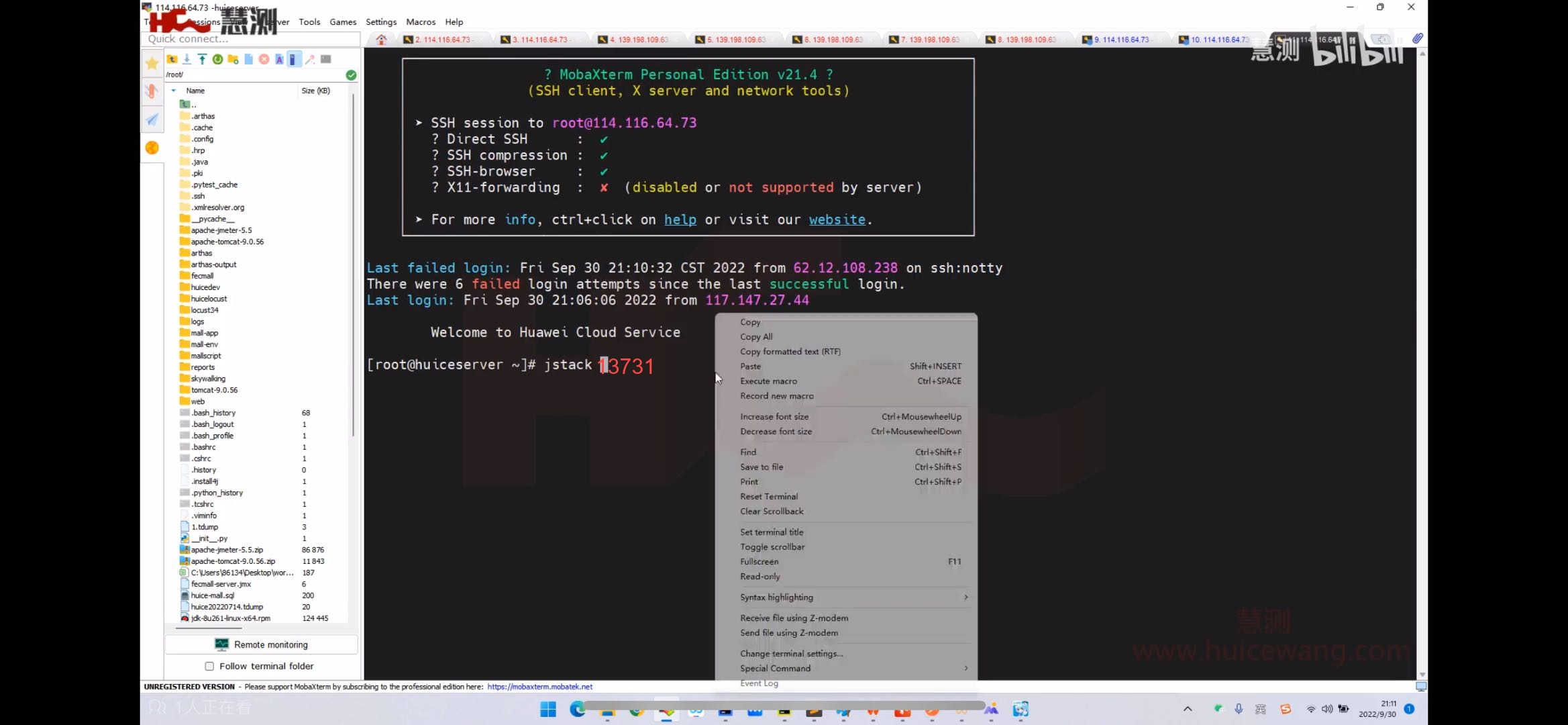Open the mobaxterm.mobatek.net link

coord(539,687)
